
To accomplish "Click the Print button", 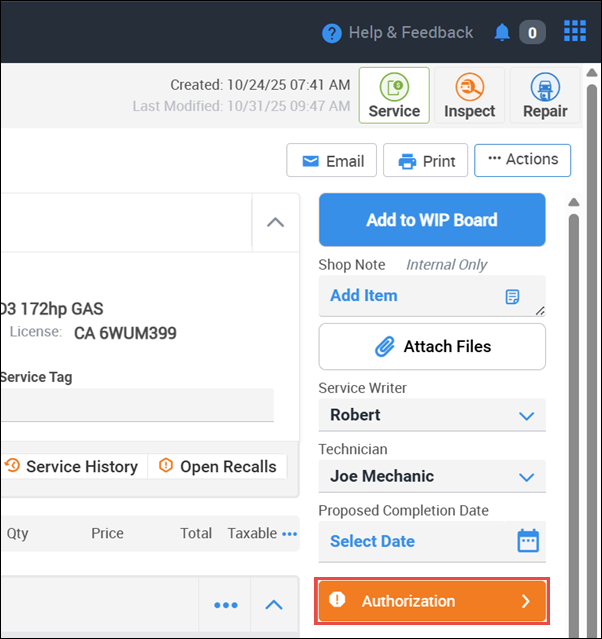I will point(426,161).
